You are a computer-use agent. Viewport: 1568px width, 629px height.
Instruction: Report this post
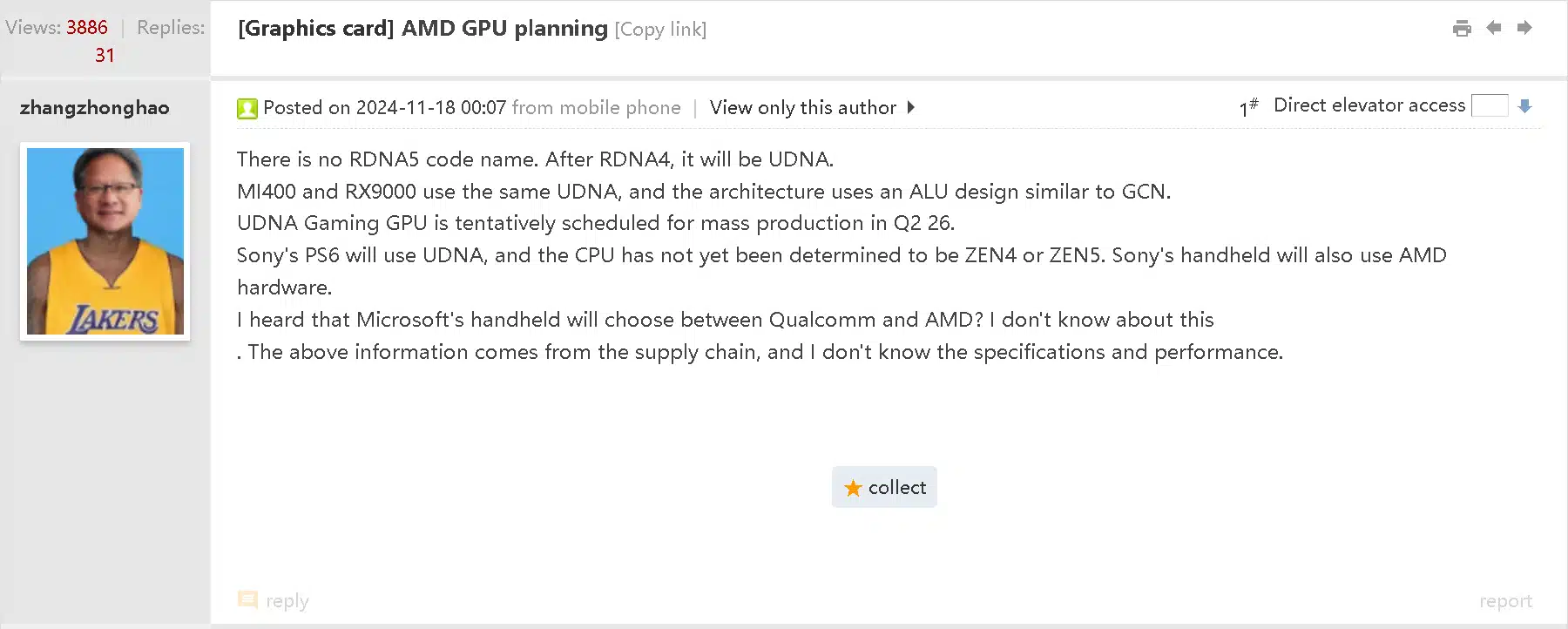click(1505, 600)
